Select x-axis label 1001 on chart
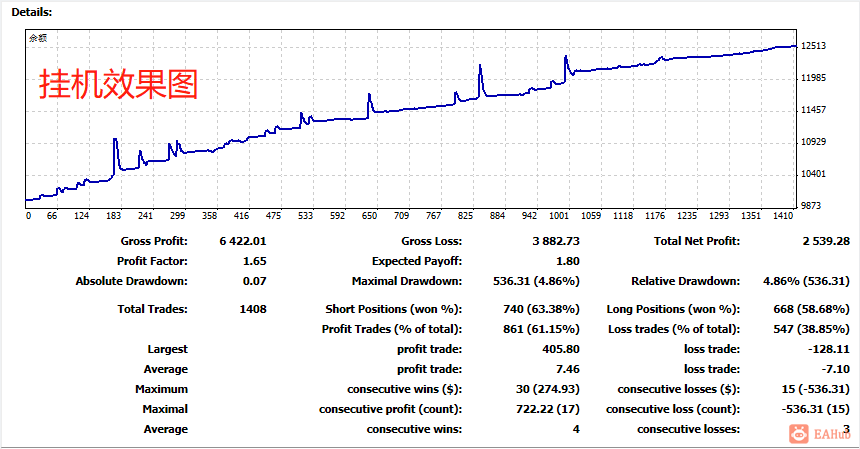This screenshot has width=860, height=449. click(559, 216)
